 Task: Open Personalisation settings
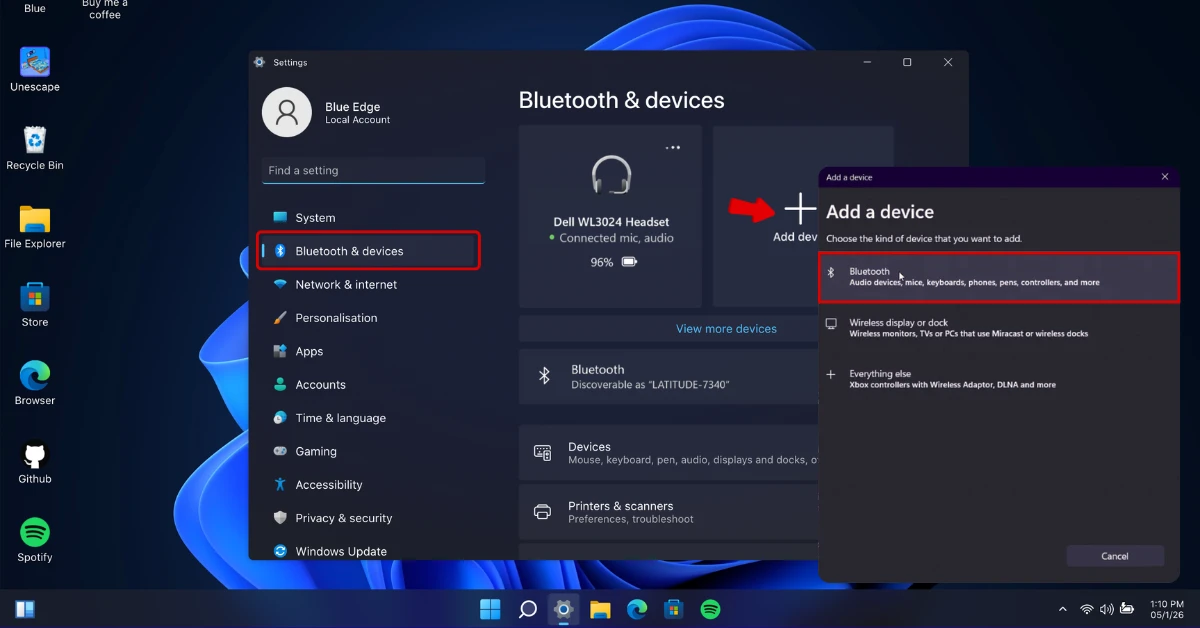pyautogui.click(x=371, y=318)
